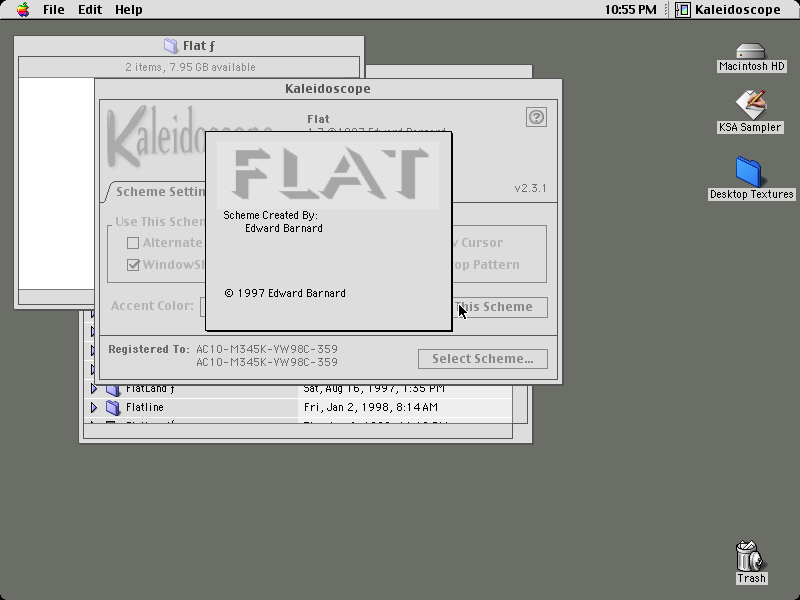This screenshot has width=800, height=600.
Task: Open the File menu
Action: [54, 10]
